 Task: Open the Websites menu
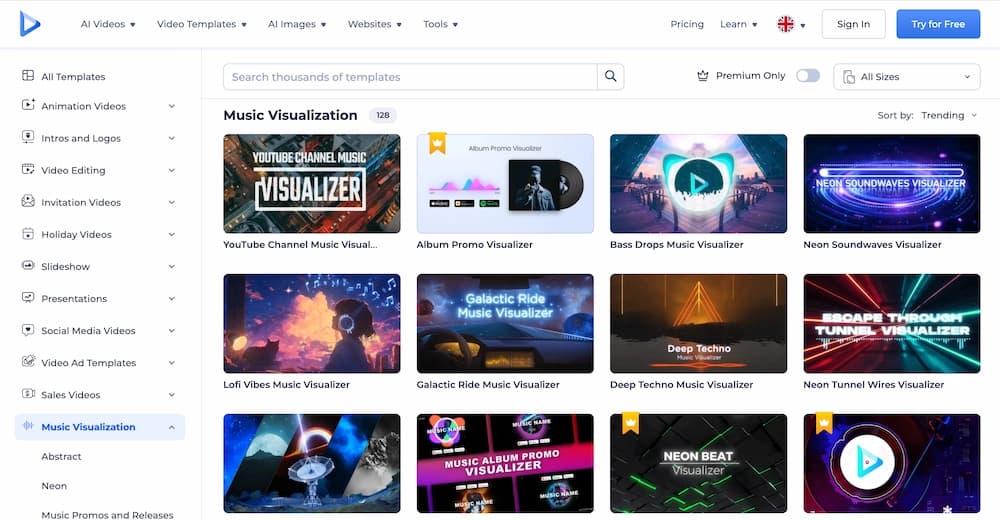(x=374, y=24)
